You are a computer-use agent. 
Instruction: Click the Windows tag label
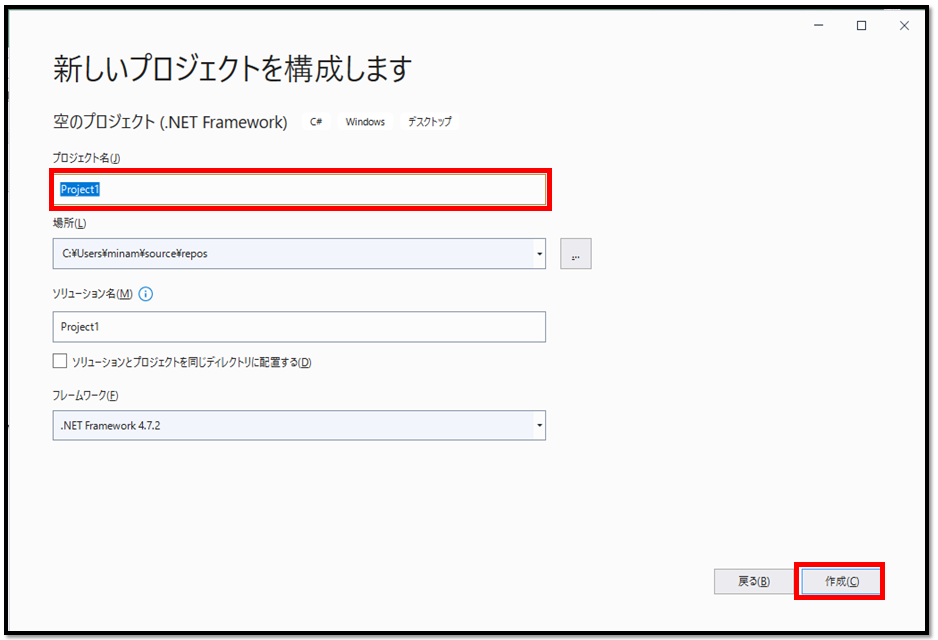365,121
